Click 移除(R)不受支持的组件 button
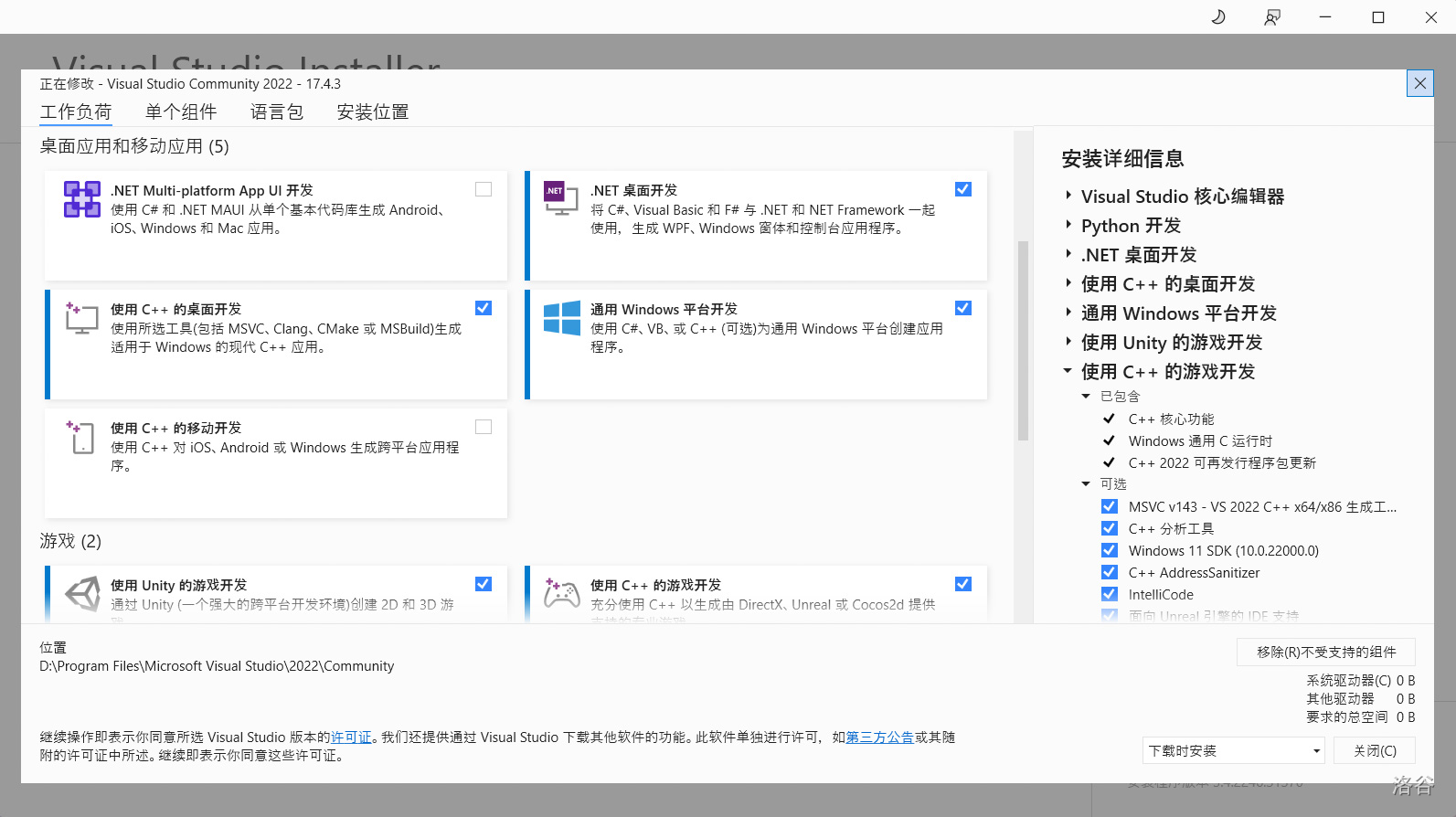 (x=1326, y=652)
